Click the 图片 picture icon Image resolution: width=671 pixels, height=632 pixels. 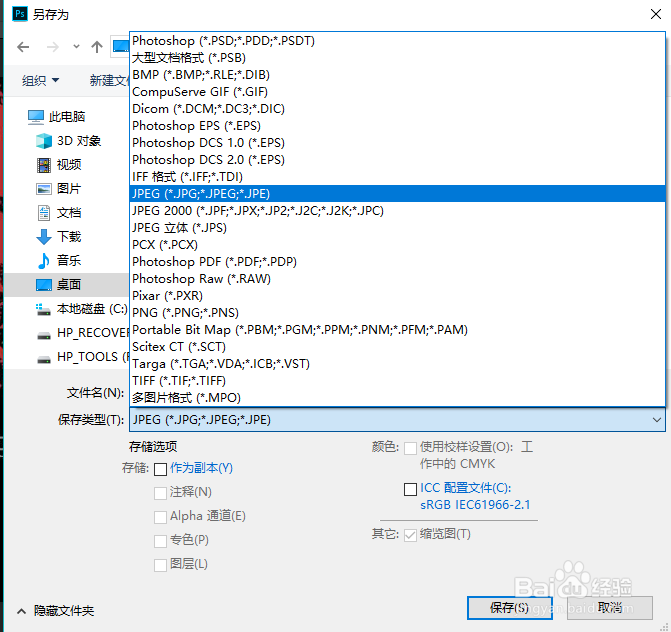(44, 189)
